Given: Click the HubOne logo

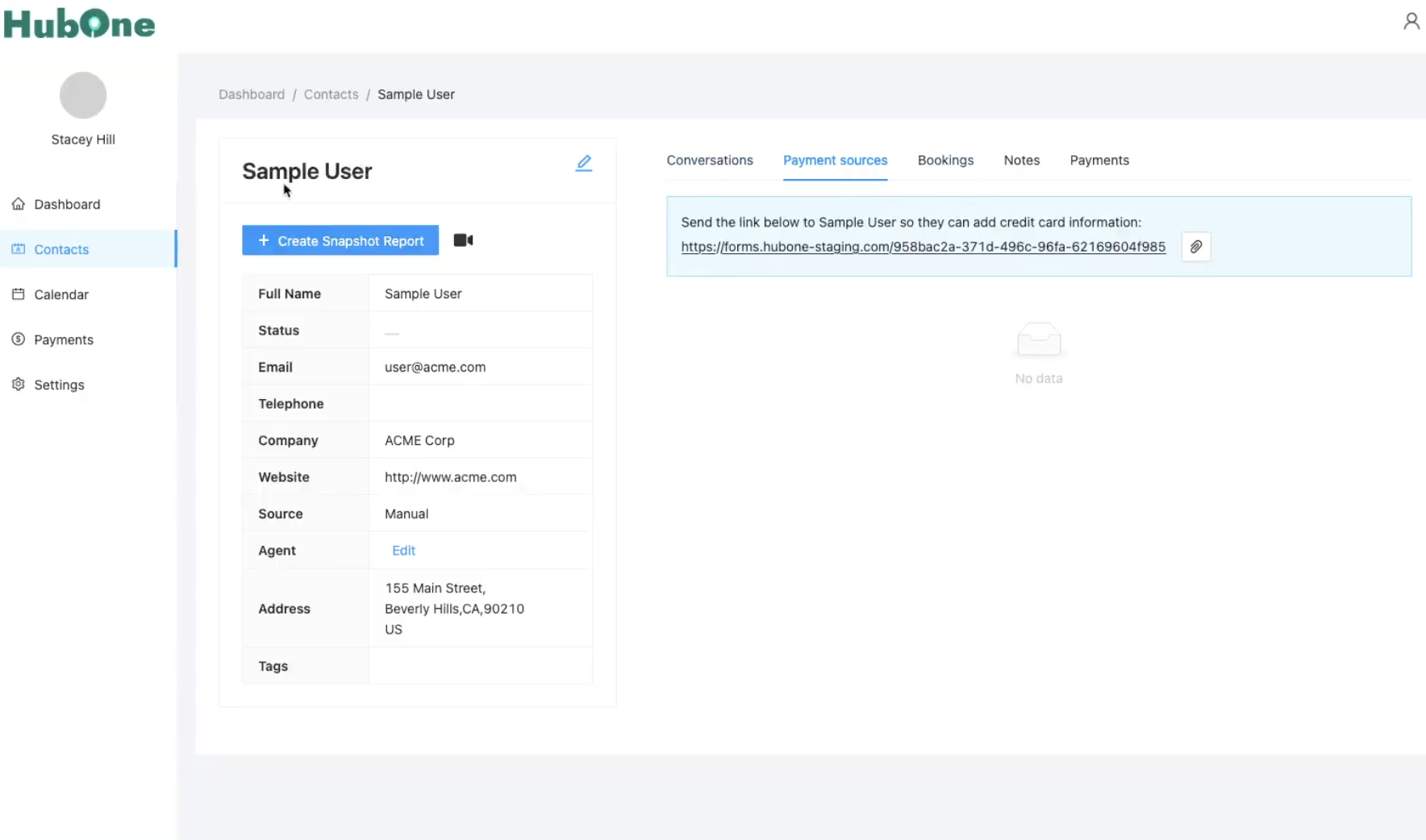Looking at the screenshot, I should point(79,24).
